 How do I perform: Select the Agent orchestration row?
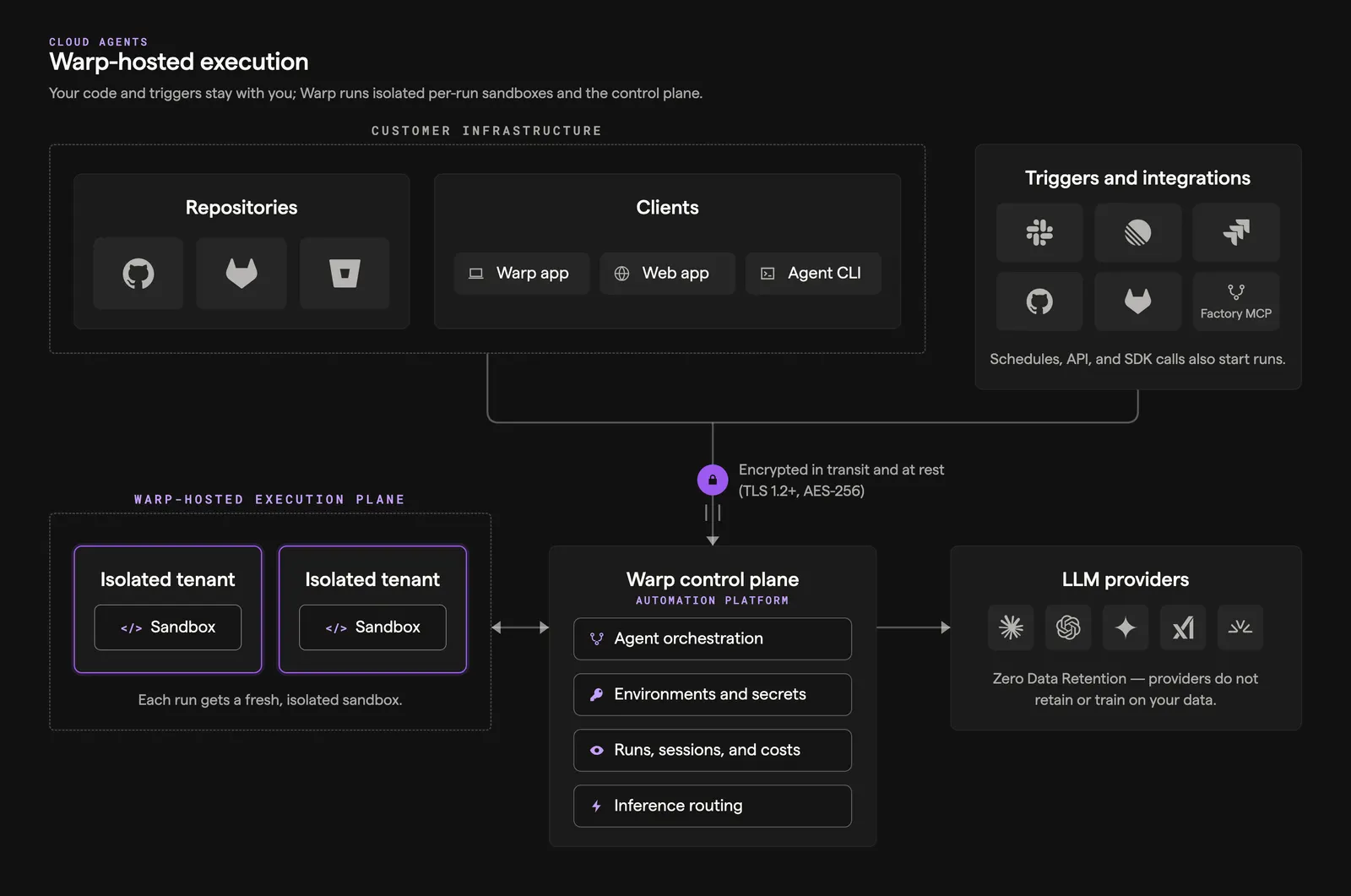[x=713, y=638]
